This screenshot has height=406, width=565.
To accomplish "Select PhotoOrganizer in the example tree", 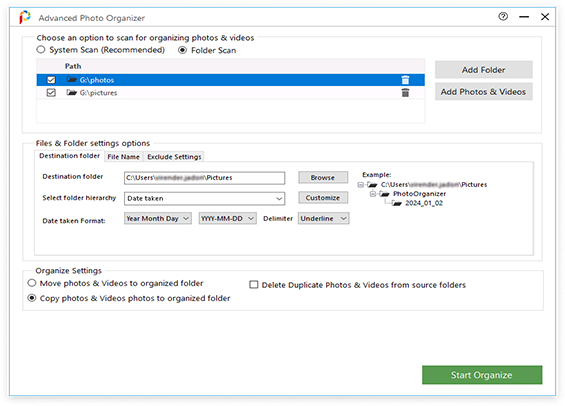I will coord(419,194).
